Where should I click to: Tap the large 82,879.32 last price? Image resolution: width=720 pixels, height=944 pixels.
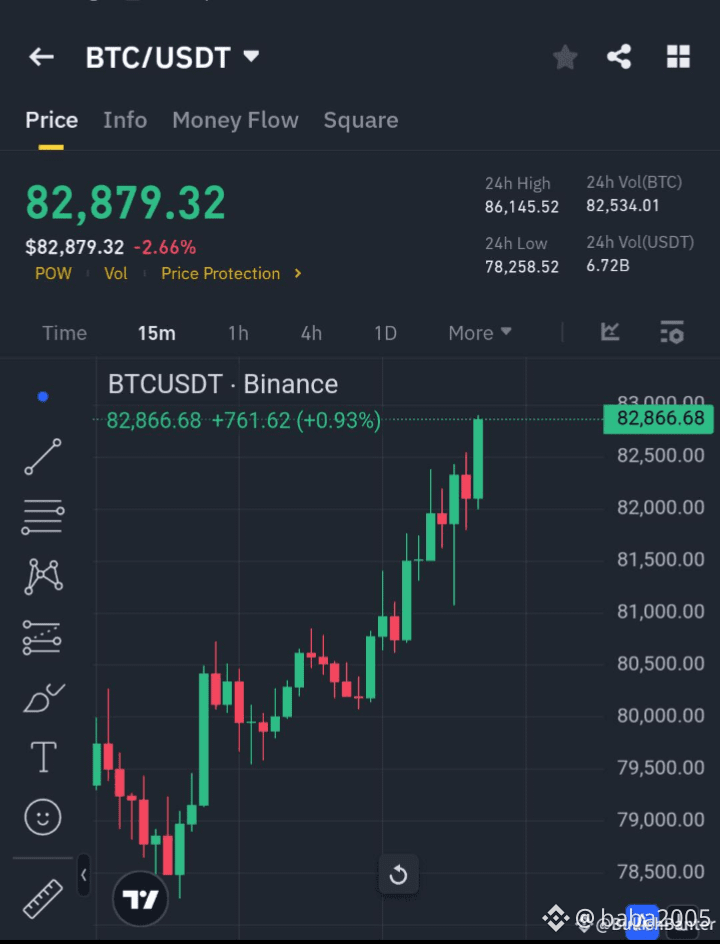[x=126, y=202]
